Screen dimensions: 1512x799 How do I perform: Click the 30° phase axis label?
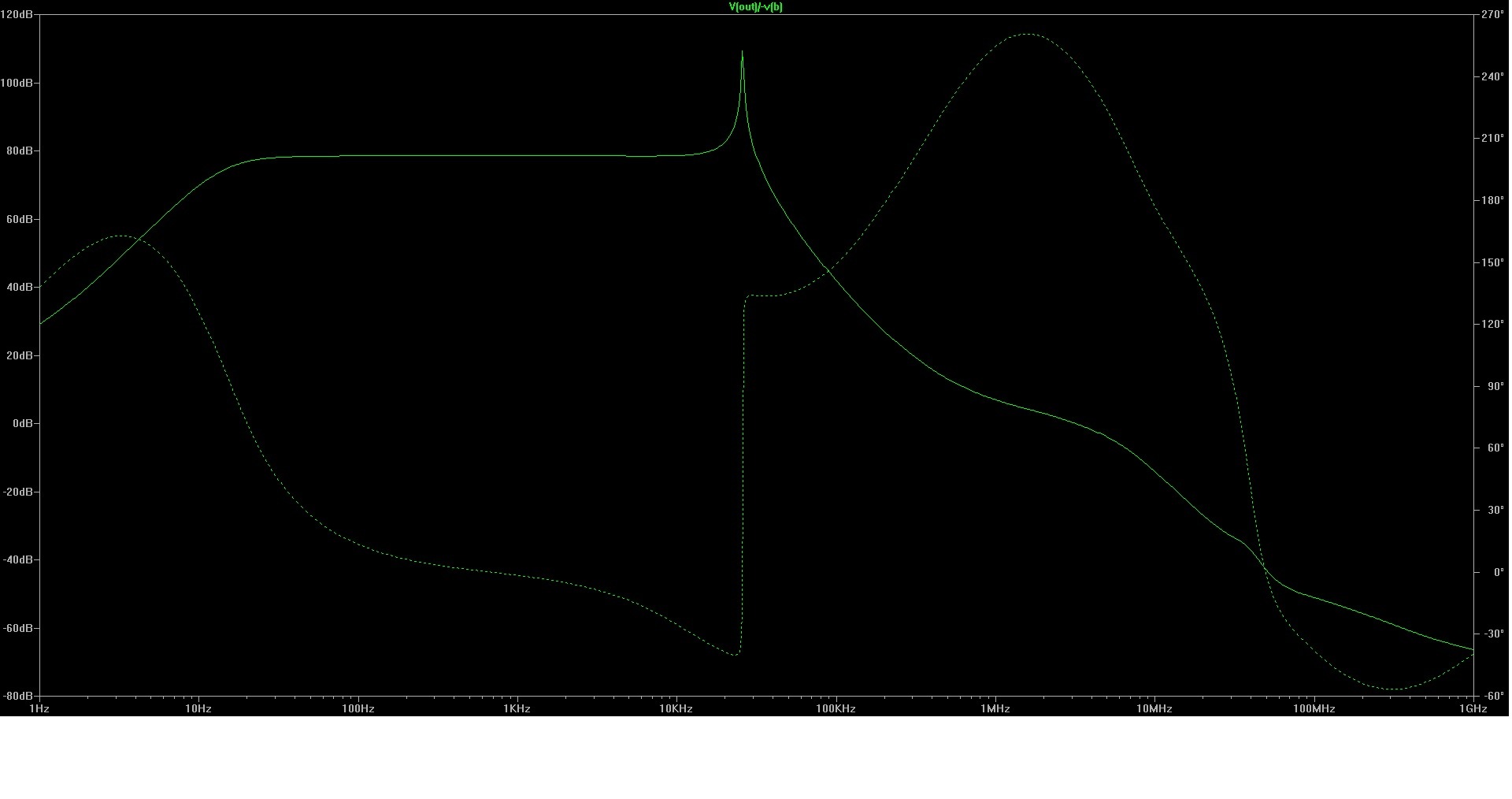click(x=1495, y=511)
